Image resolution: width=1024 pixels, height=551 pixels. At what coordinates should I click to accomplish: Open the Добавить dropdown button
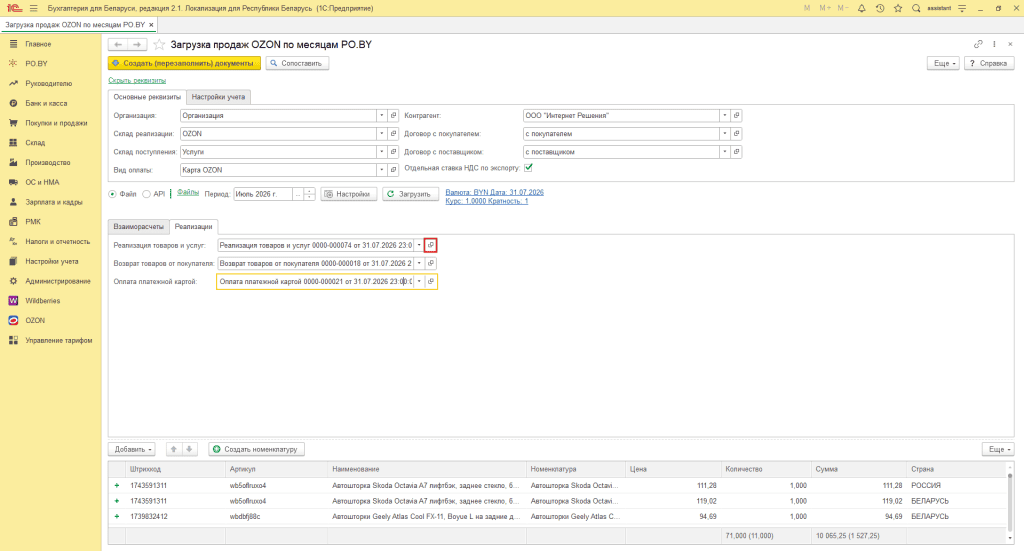[133, 449]
